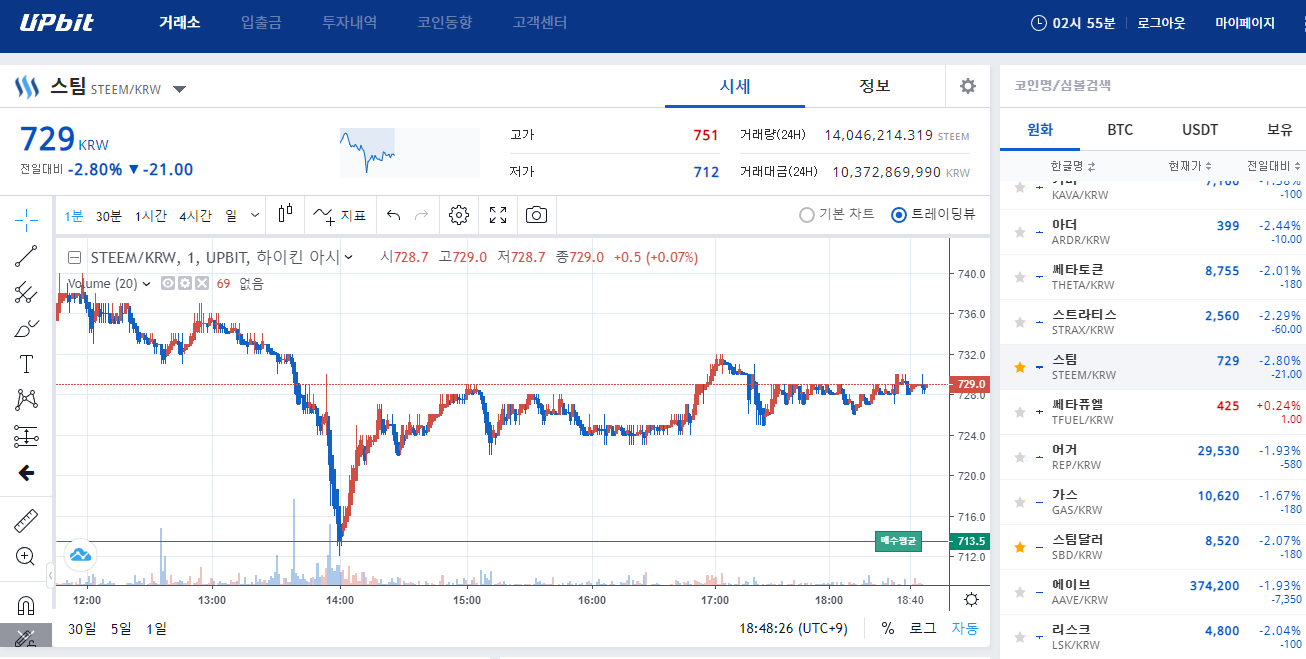Select the crosshair cursor tool
The image size is (1306, 659).
[27, 218]
